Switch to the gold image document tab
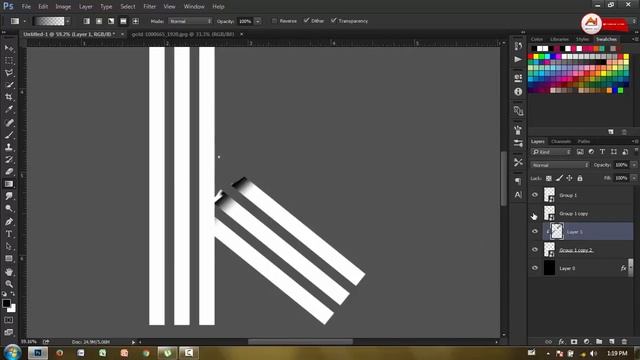Image resolution: width=640 pixels, height=360 pixels. click(183, 34)
